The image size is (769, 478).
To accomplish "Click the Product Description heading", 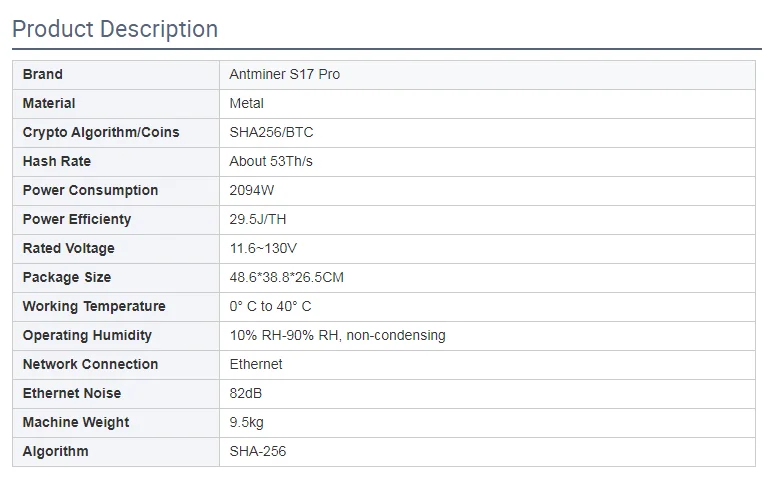I will point(115,29).
